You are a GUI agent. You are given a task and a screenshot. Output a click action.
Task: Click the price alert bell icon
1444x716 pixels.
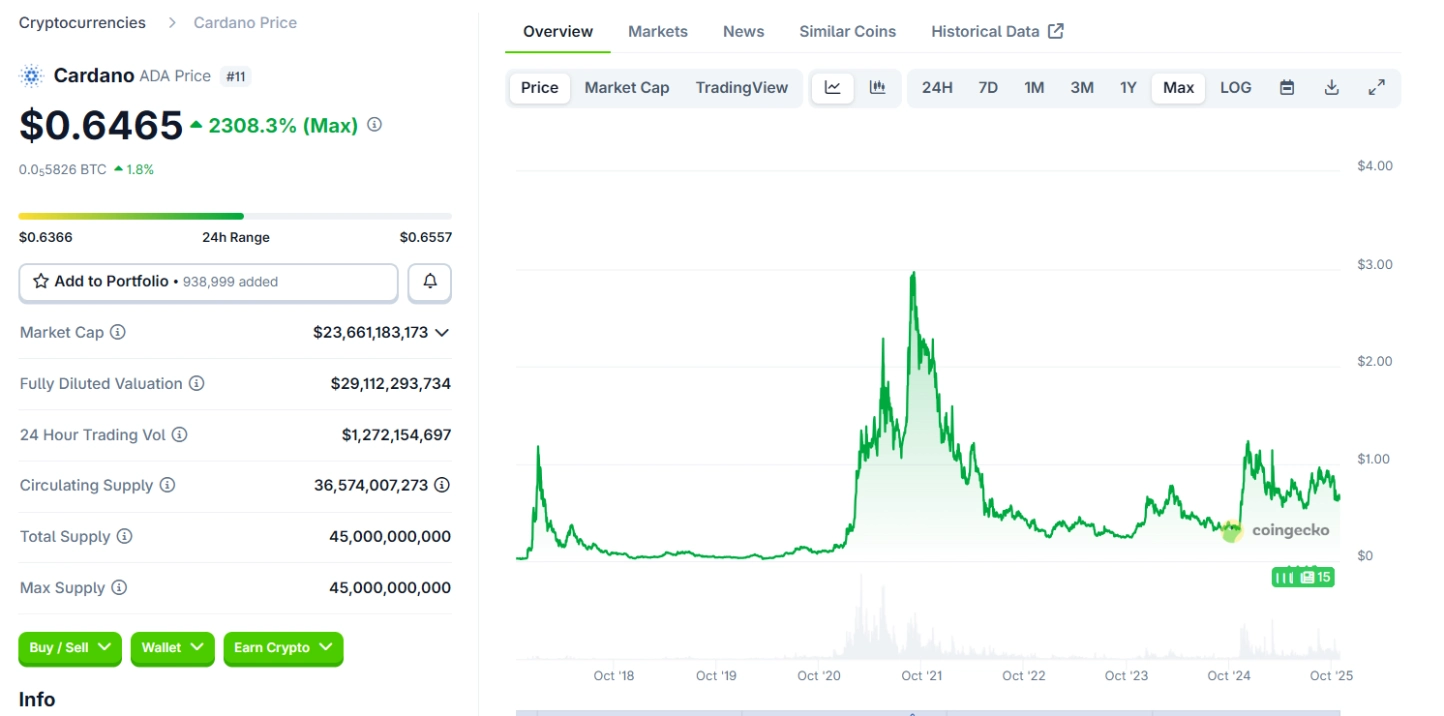click(x=430, y=282)
